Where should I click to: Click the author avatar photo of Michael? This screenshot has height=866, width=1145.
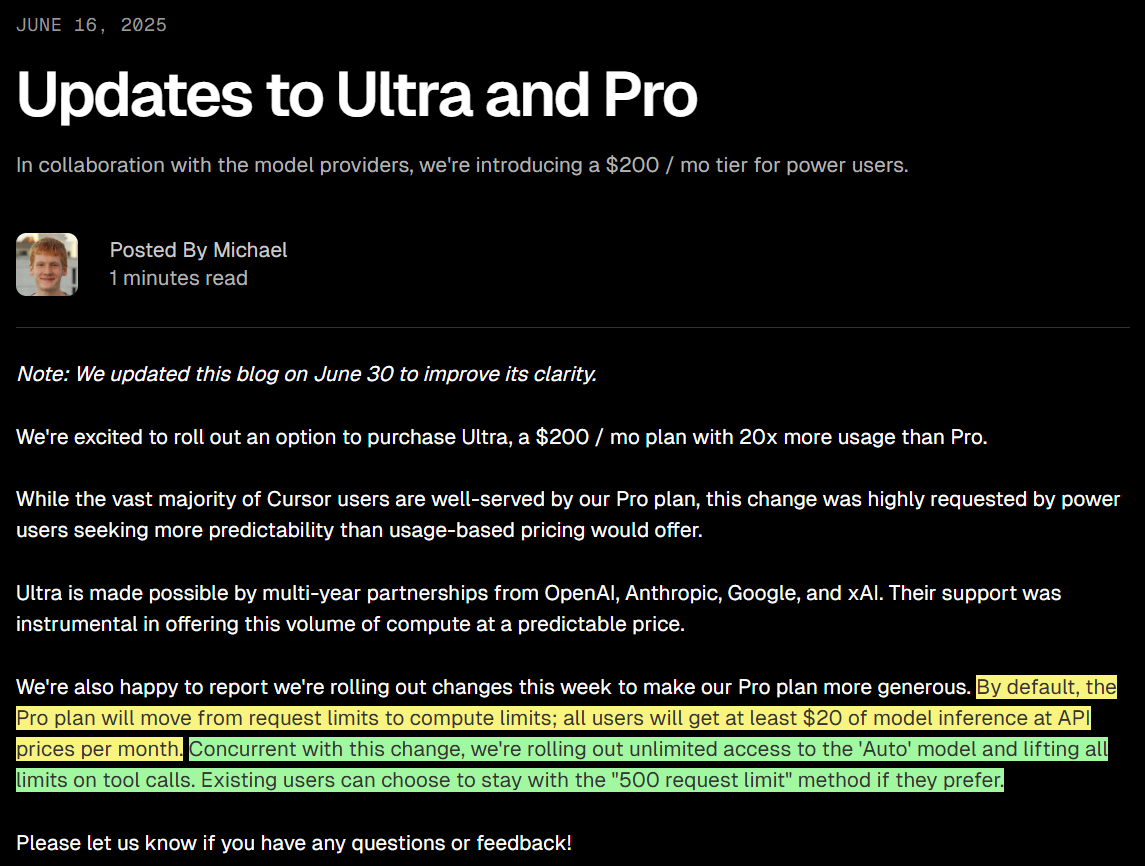pos(47,264)
